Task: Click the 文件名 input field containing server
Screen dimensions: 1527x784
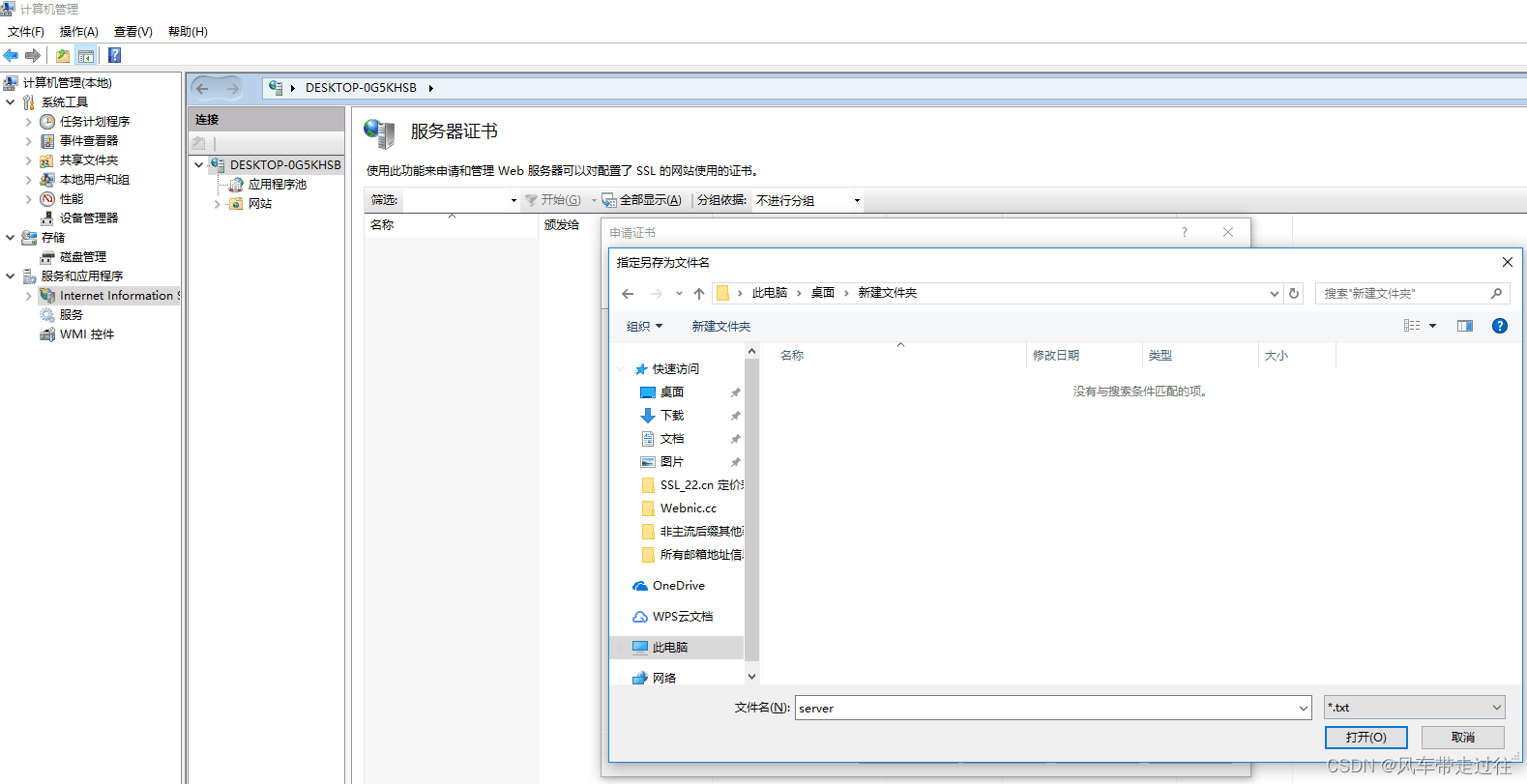Action: coord(1052,708)
